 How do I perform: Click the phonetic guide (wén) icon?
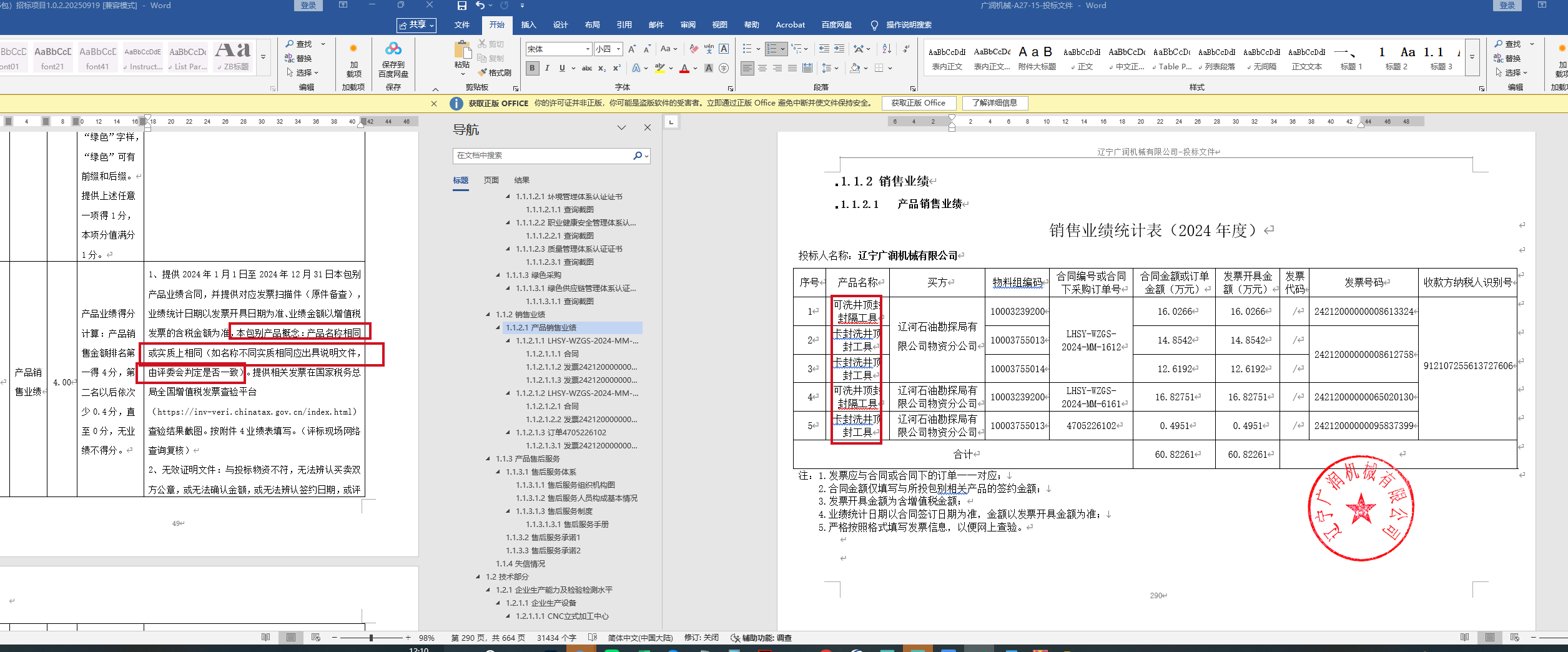pos(709,49)
